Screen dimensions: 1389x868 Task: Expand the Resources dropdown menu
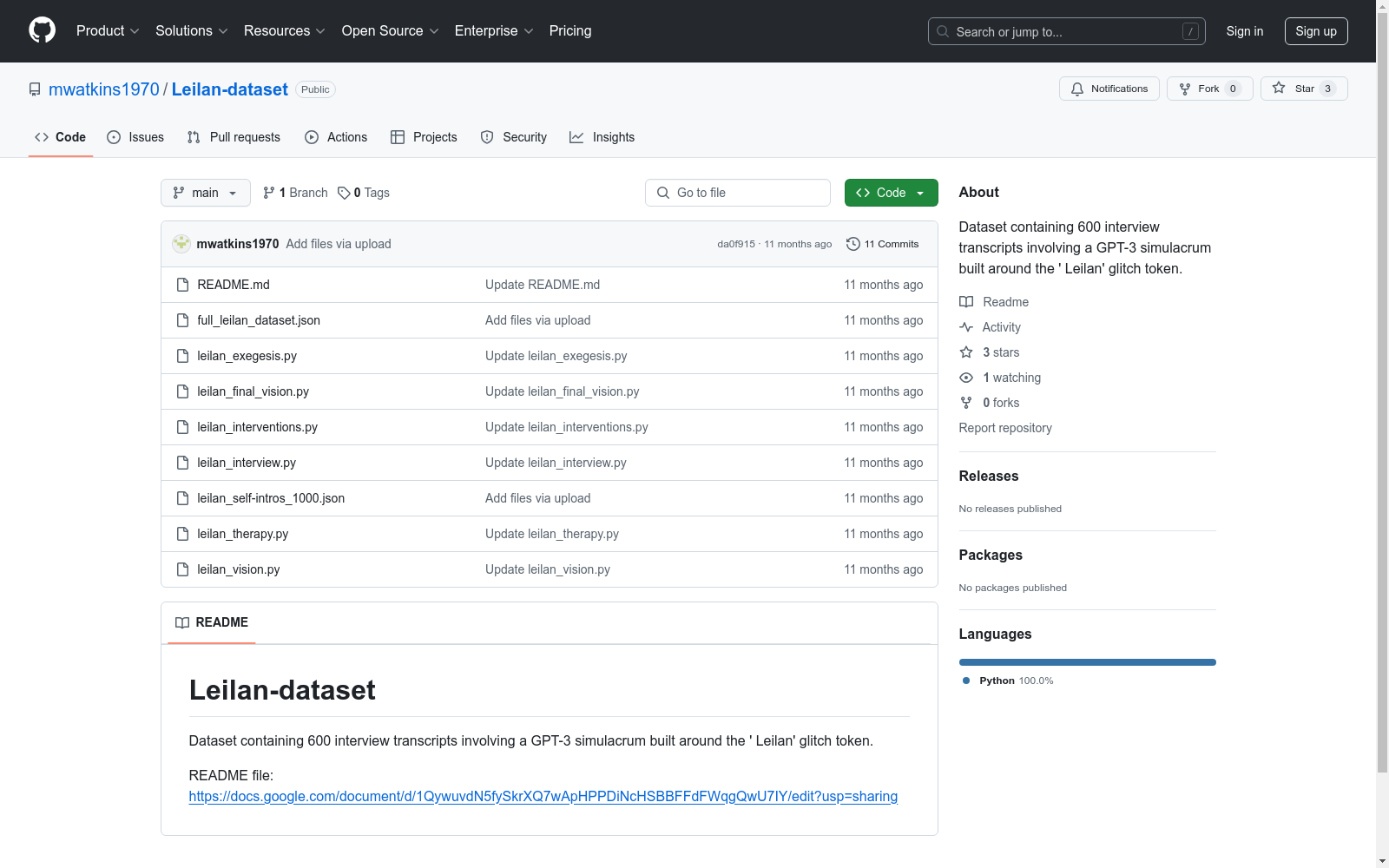pyautogui.click(x=285, y=30)
